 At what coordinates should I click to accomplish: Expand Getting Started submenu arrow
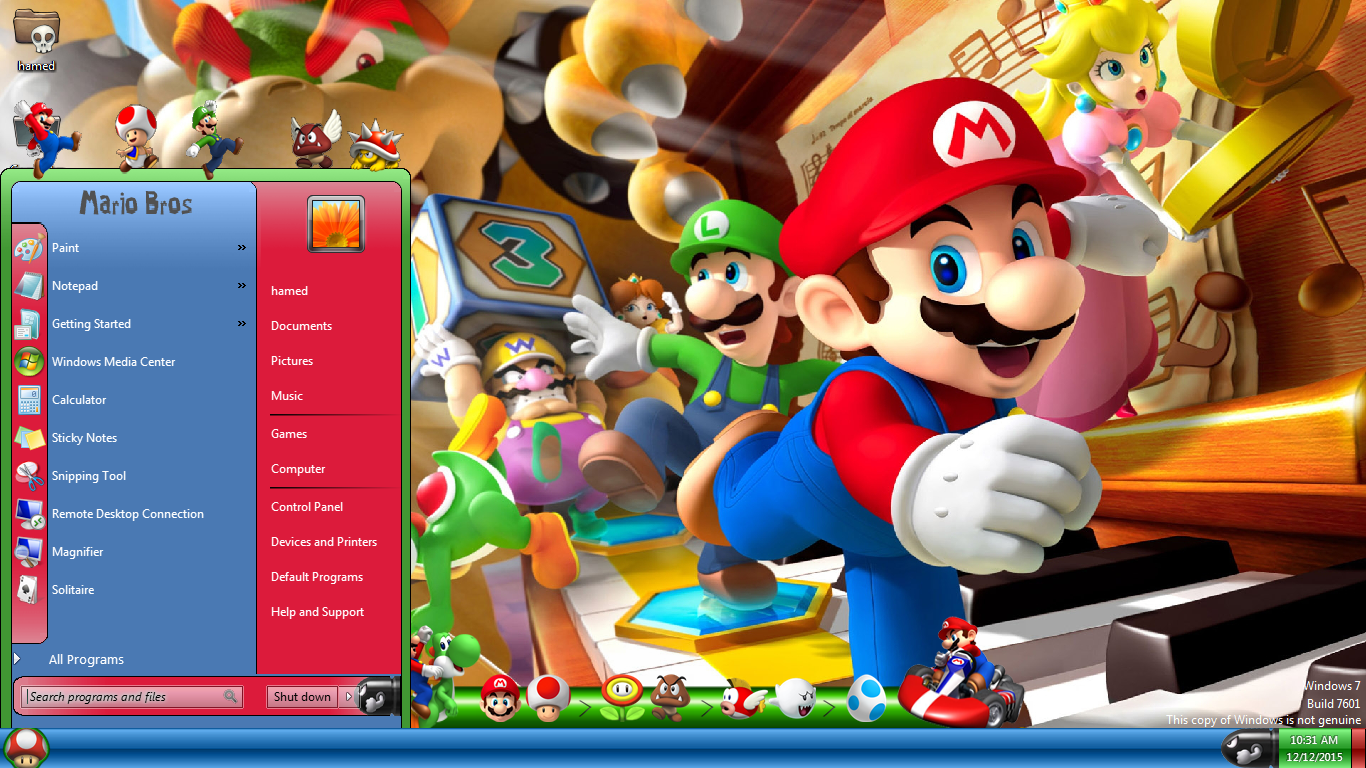(241, 324)
